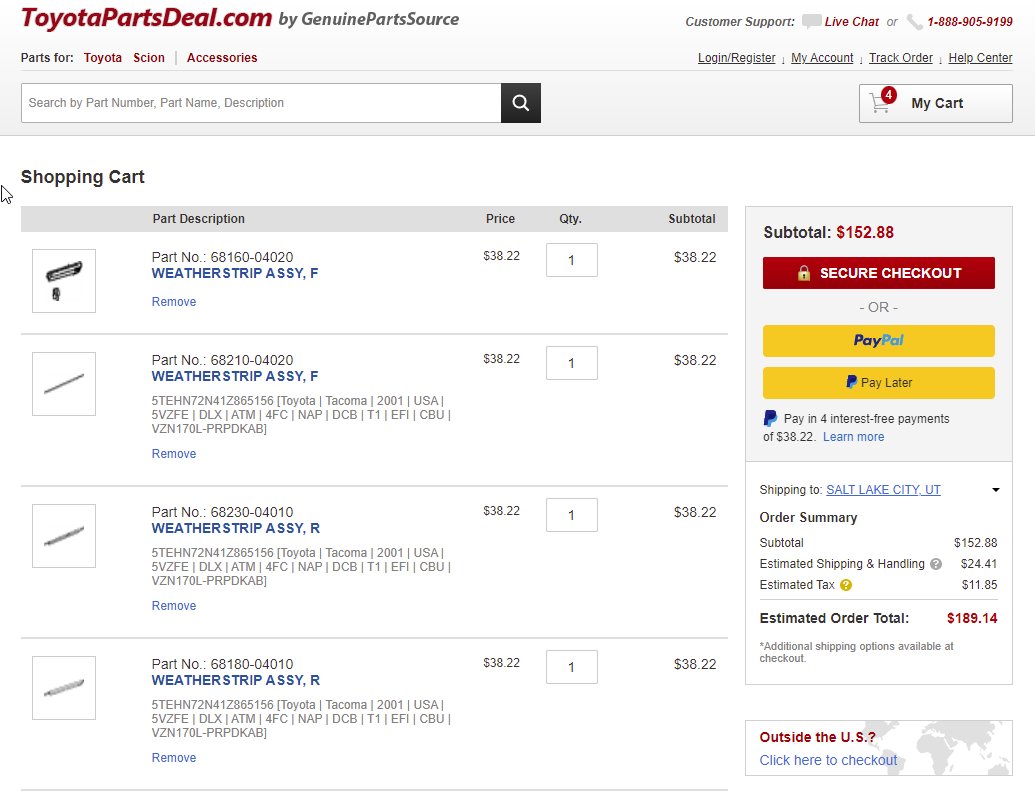Pay with the PayPal button
This screenshot has height=801, width=1035.
[x=879, y=341]
